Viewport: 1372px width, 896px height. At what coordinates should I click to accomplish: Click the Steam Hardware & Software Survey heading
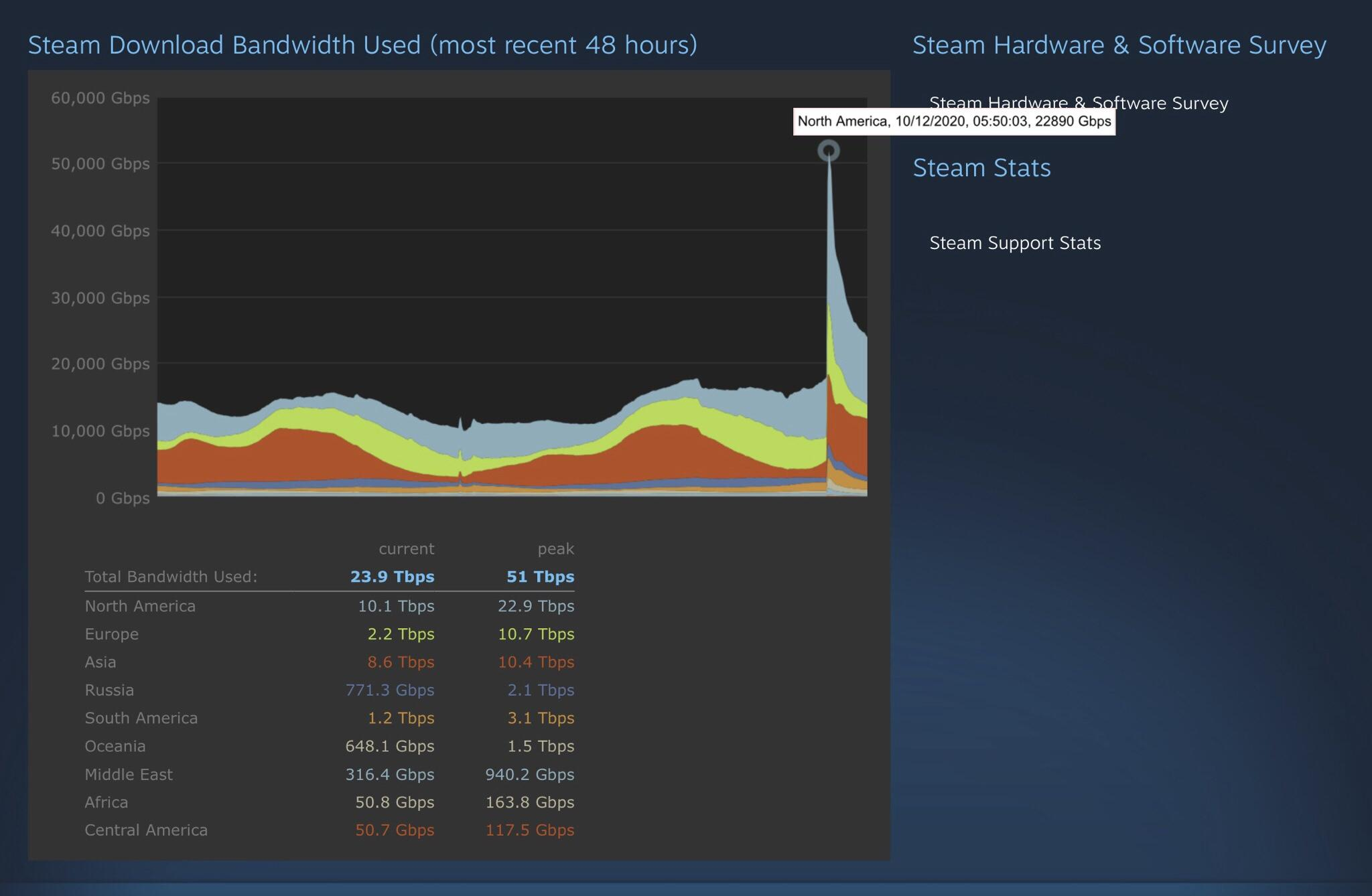pos(1119,45)
